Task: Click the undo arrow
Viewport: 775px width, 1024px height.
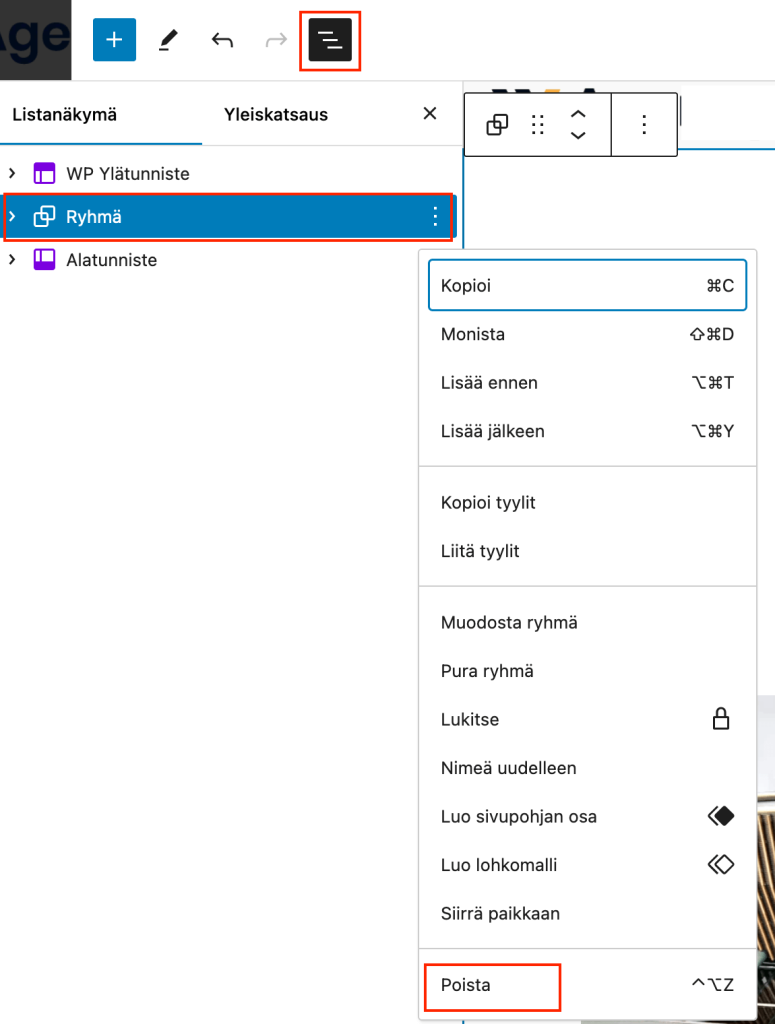Action: [x=222, y=40]
